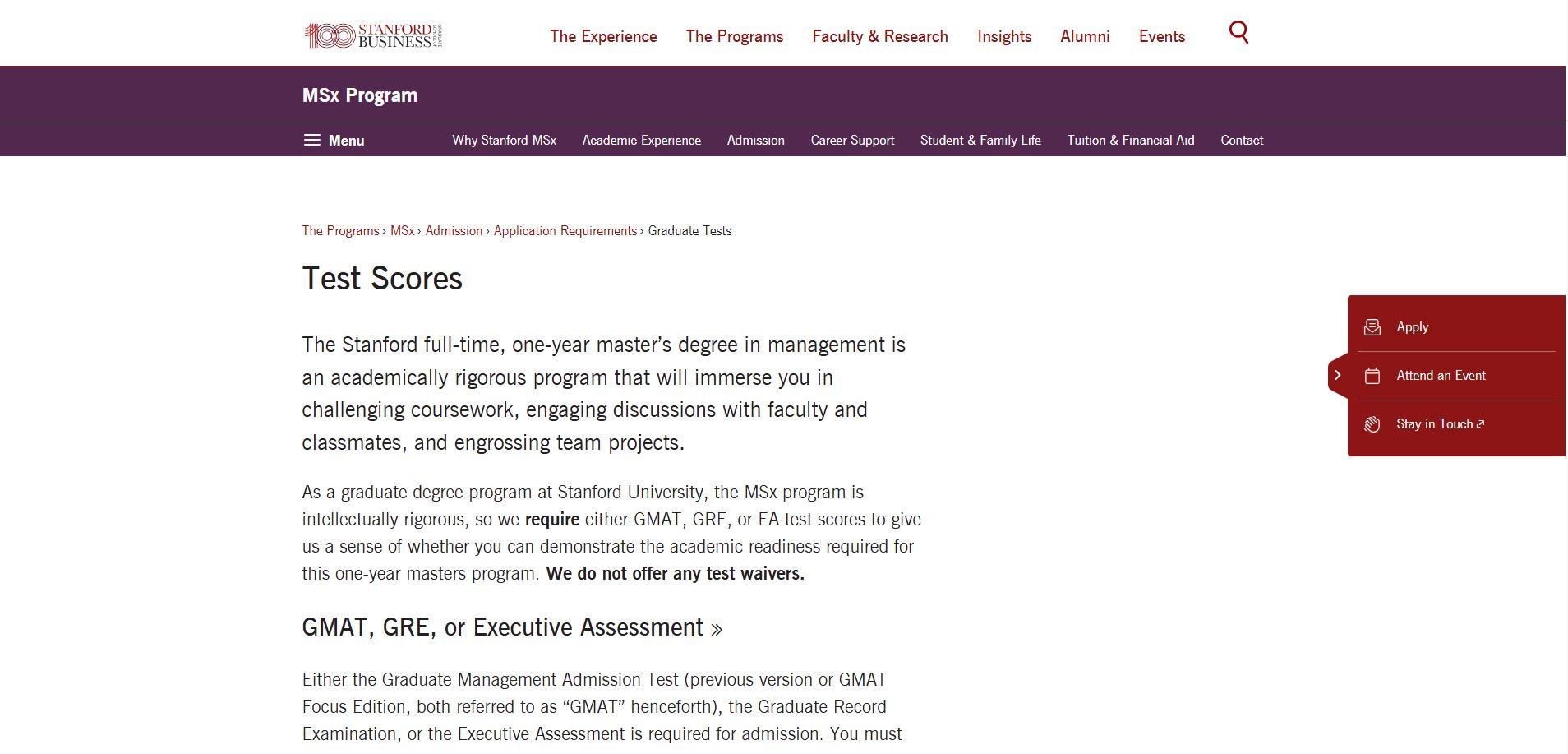Click the Application Requirements breadcrumb
The width and height of the screenshot is (1568, 754).
(x=565, y=231)
